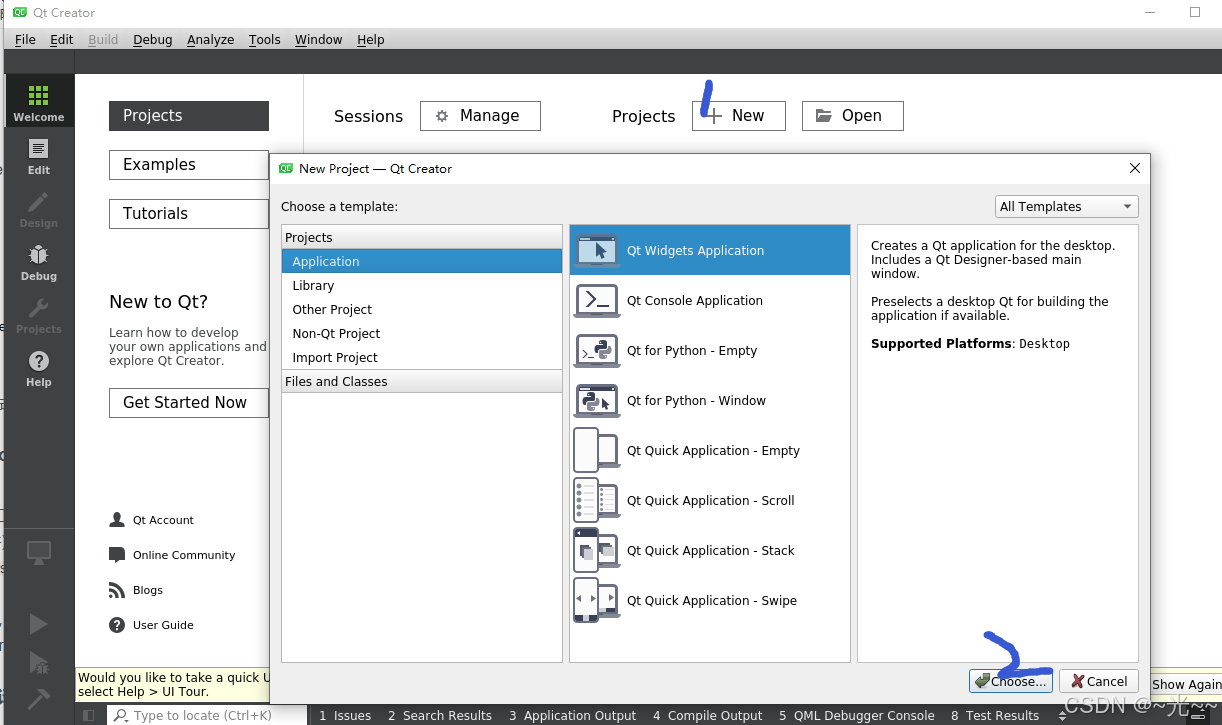Click the Choose... button
Viewport: 1222px width, 725px height.
point(1011,681)
